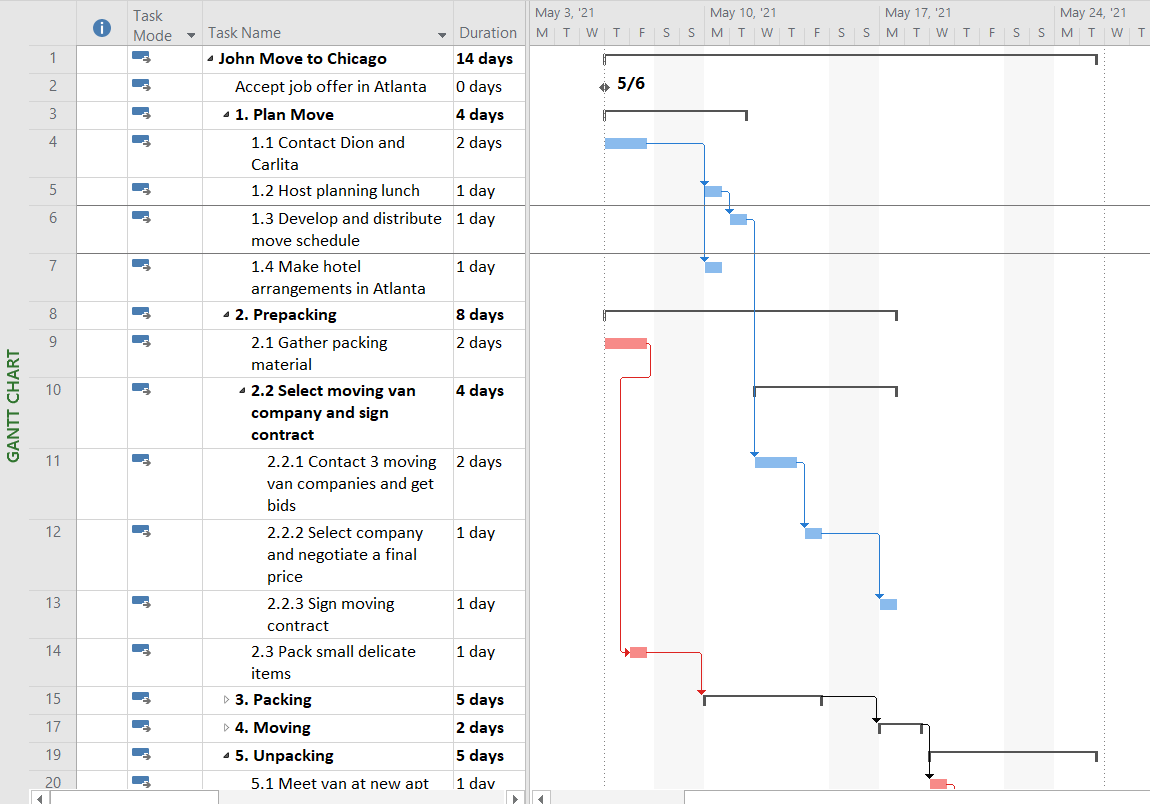Click the Task Mode icon for "2.1 Gather packing material"
The height and width of the screenshot is (804, 1150).
[140, 342]
